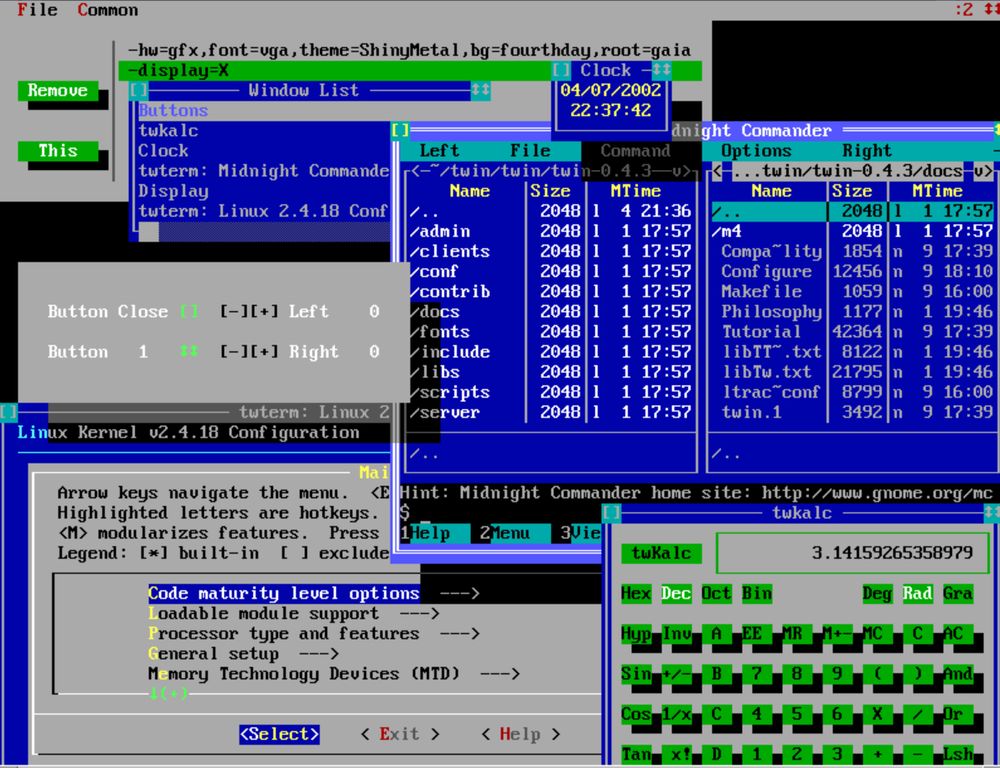Click the green This button
The width and height of the screenshot is (1000, 768).
coord(58,151)
